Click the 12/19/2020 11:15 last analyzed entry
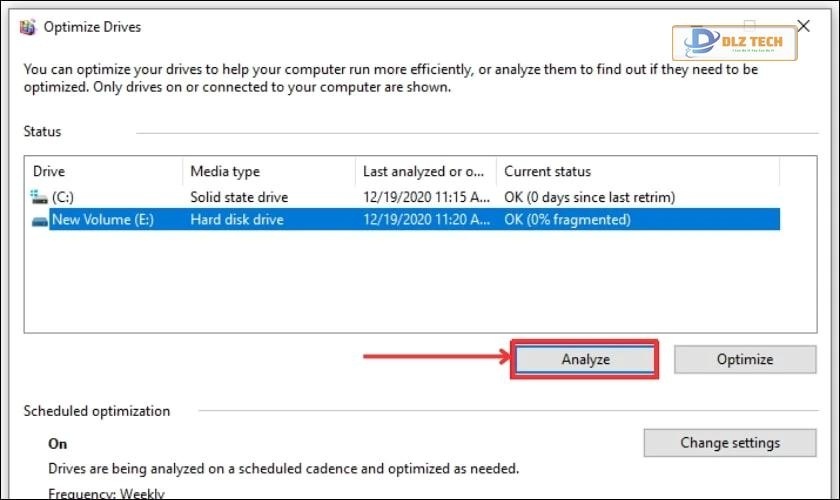 coord(425,197)
